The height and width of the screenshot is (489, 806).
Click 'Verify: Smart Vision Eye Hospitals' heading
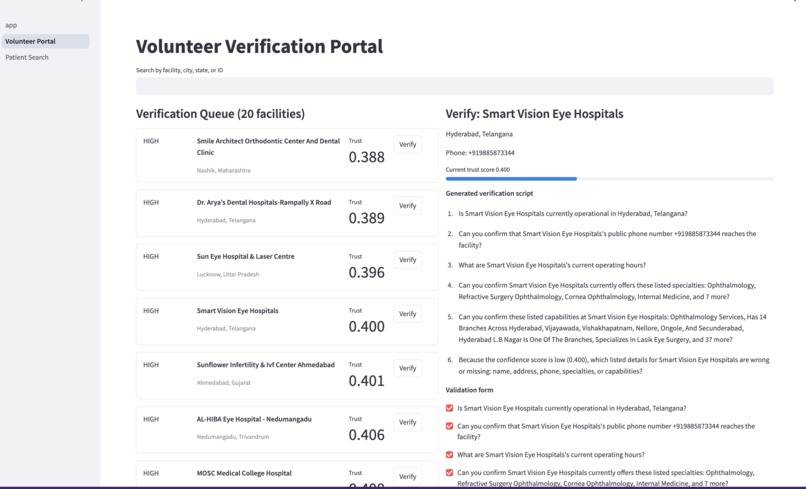[534, 114]
